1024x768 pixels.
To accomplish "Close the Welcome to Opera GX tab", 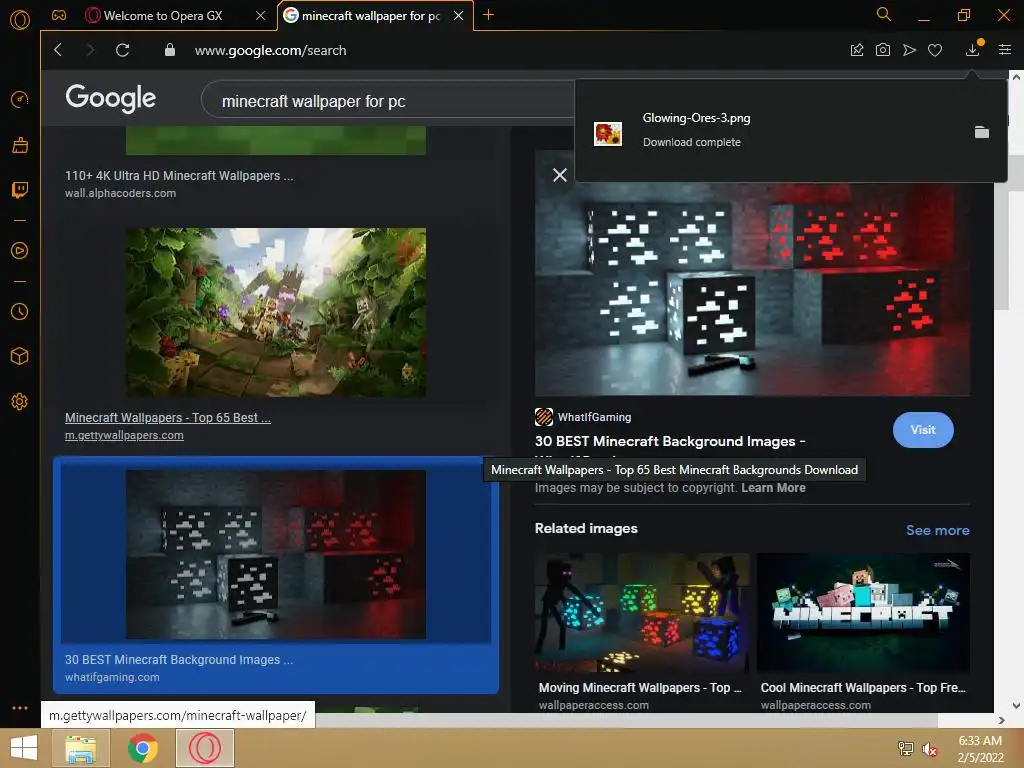I will pos(261,16).
